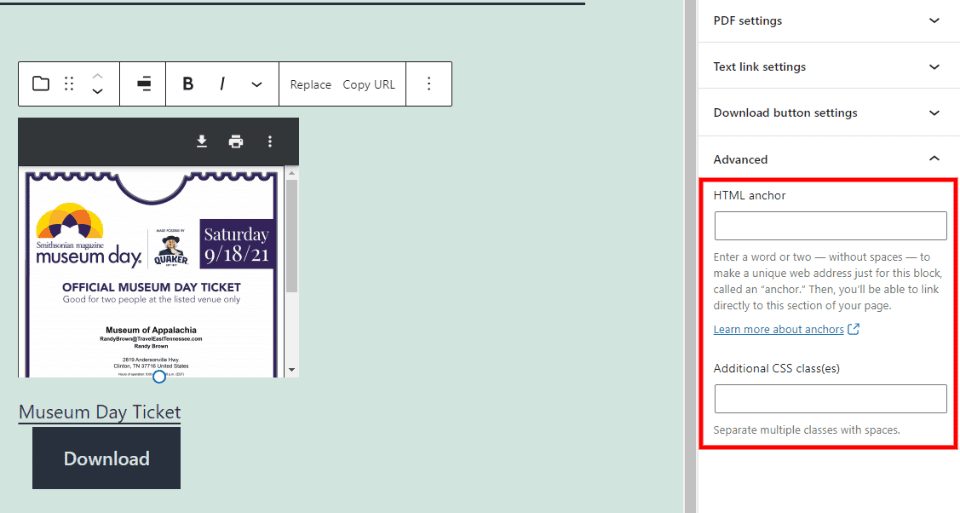Click the 'HTML anchor' label
Image resolution: width=960 pixels, height=513 pixels.
[749, 195]
